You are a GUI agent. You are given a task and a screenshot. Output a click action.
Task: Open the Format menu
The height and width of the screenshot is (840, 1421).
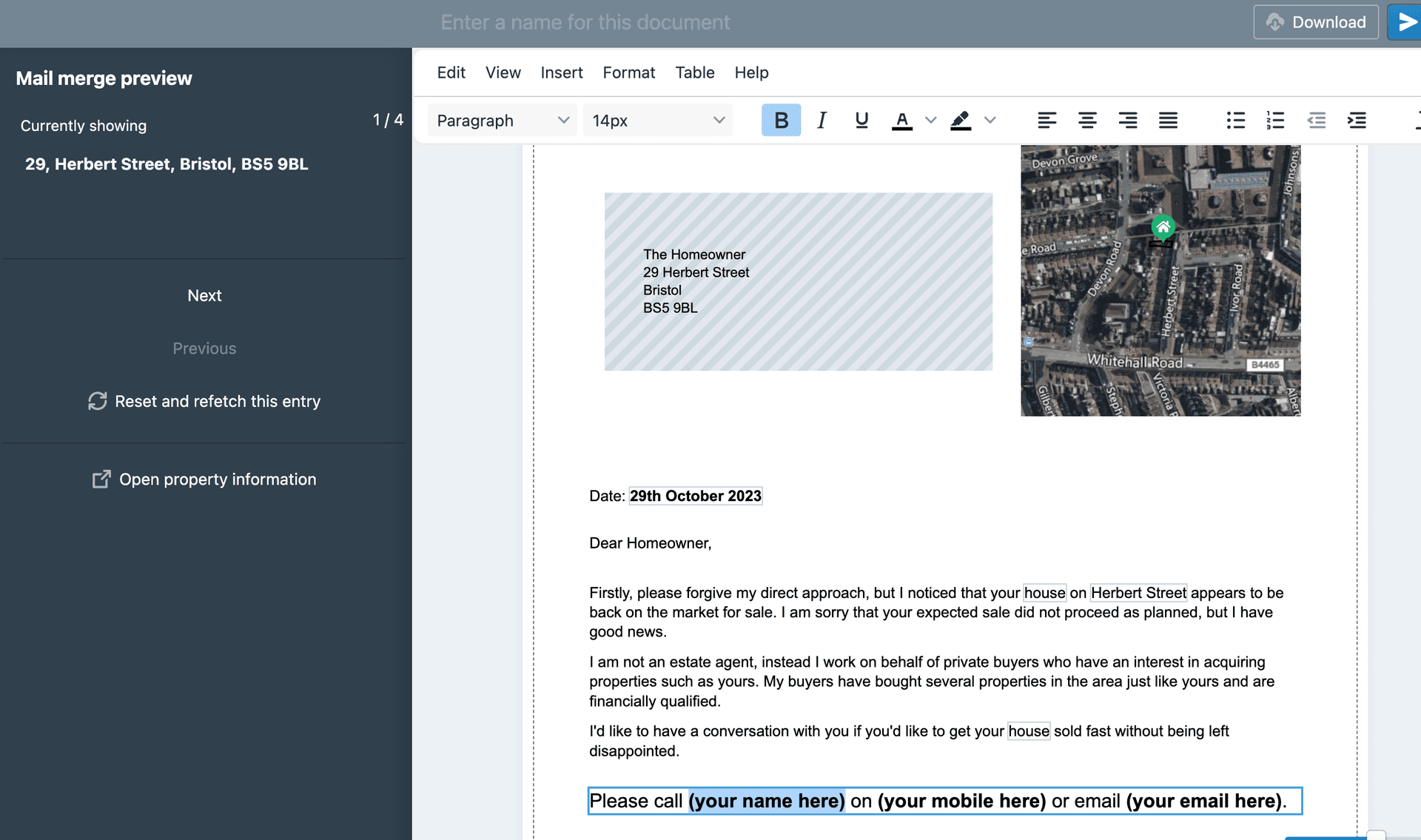[628, 73]
